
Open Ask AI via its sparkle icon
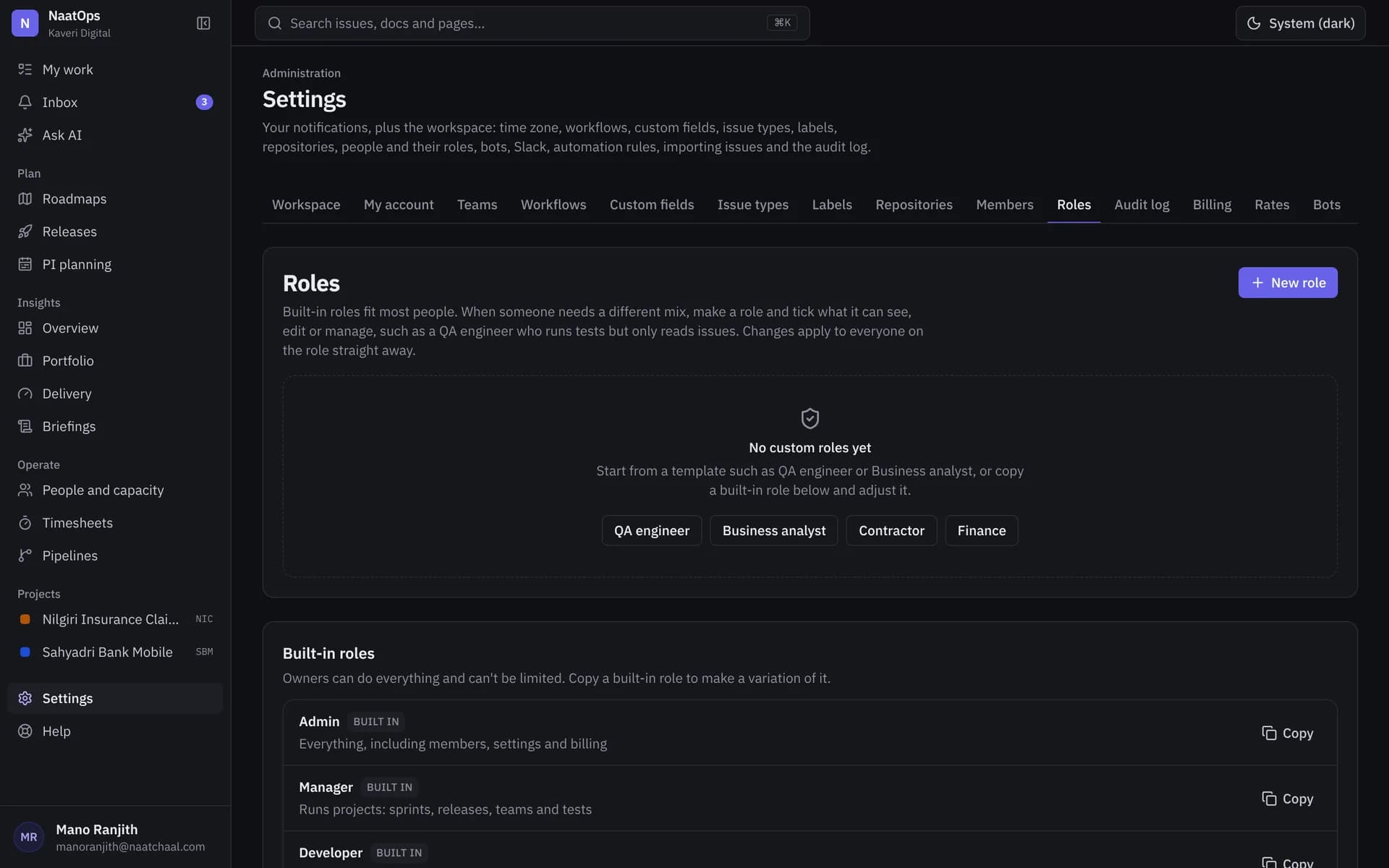[x=25, y=135]
